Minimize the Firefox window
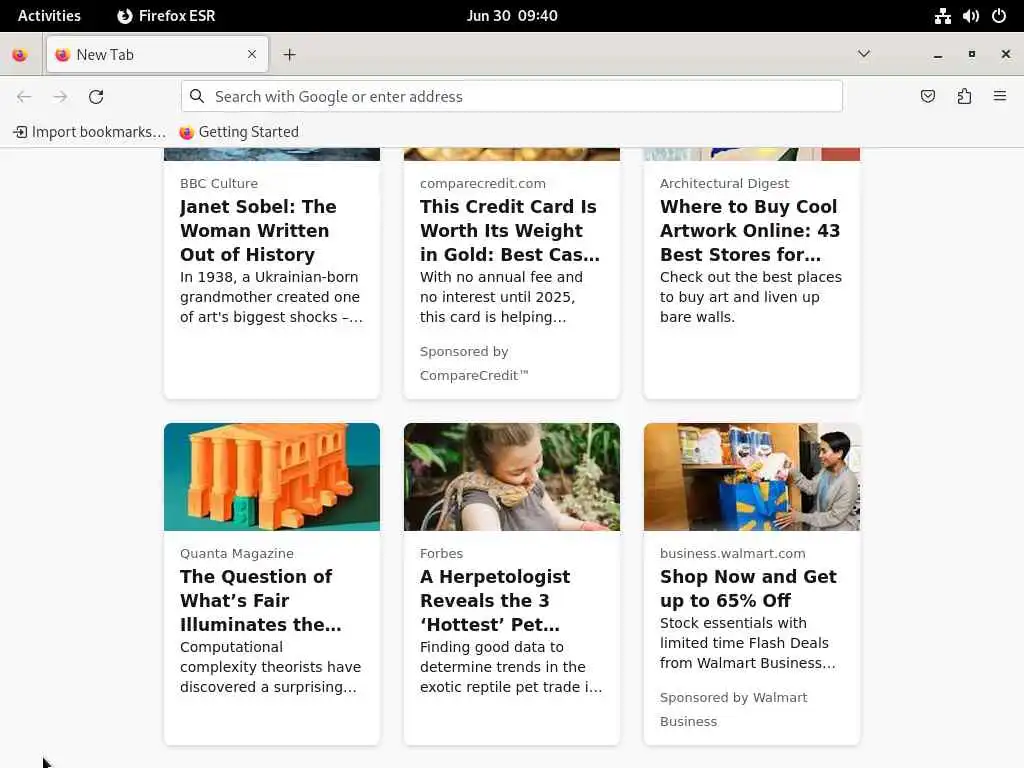Viewport: 1024px width, 768px height. click(x=938, y=55)
